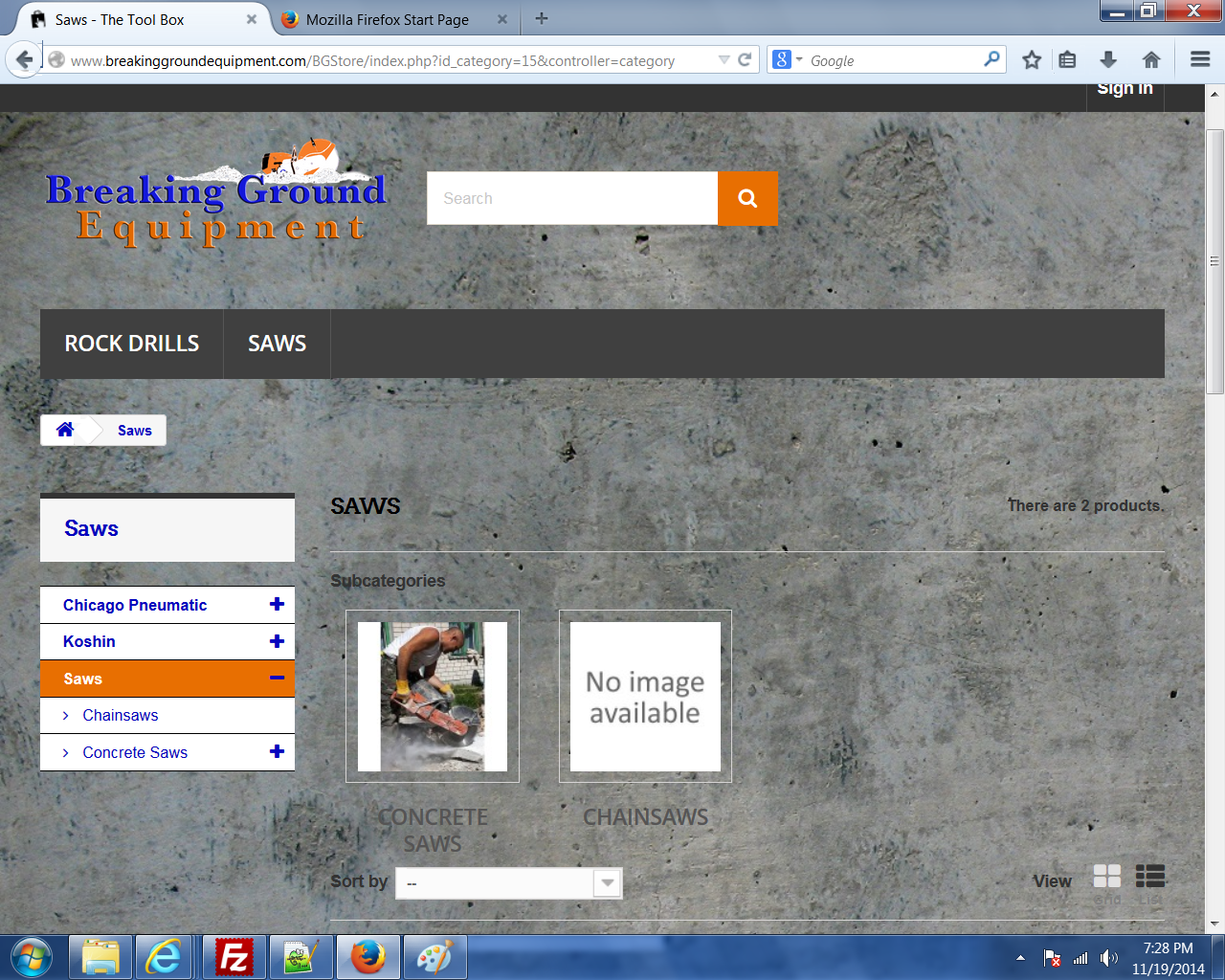Click the volume speaker tray icon
This screenshot has width=1225, height=980.
[x=1109, y=958]
